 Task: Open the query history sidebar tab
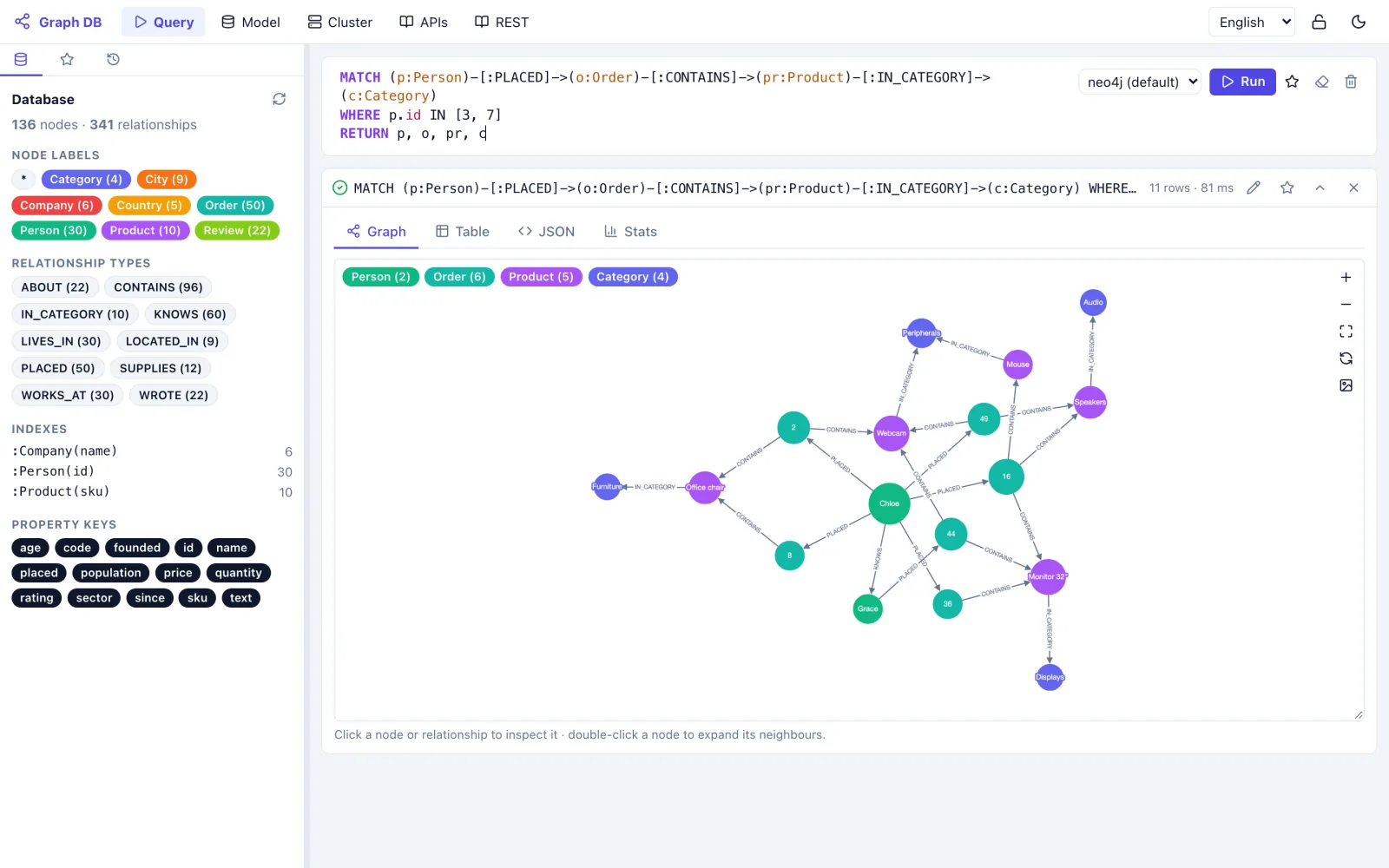[x=113, y=59]
